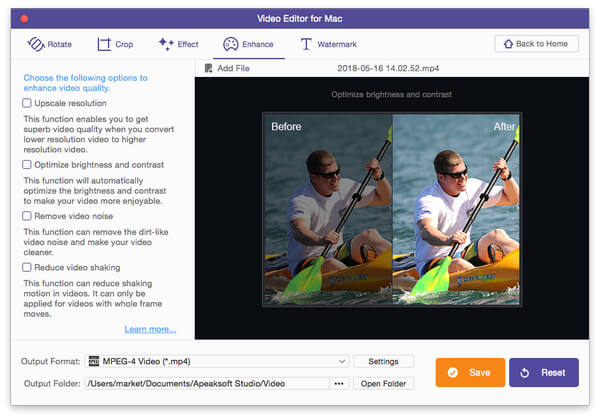The height and width of the screenshot is (419, 600).
Task: Click the Enhance palette icon
Action: pos(231,44)
